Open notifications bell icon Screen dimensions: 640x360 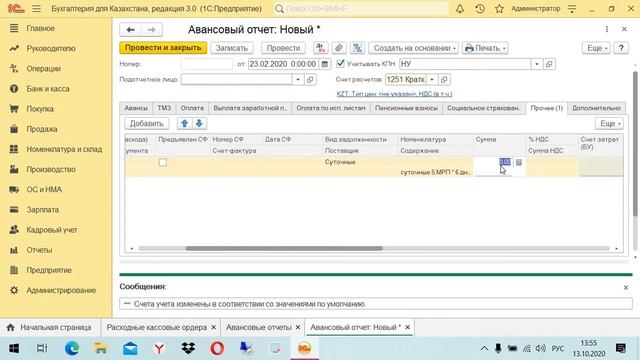coord(460,9)
